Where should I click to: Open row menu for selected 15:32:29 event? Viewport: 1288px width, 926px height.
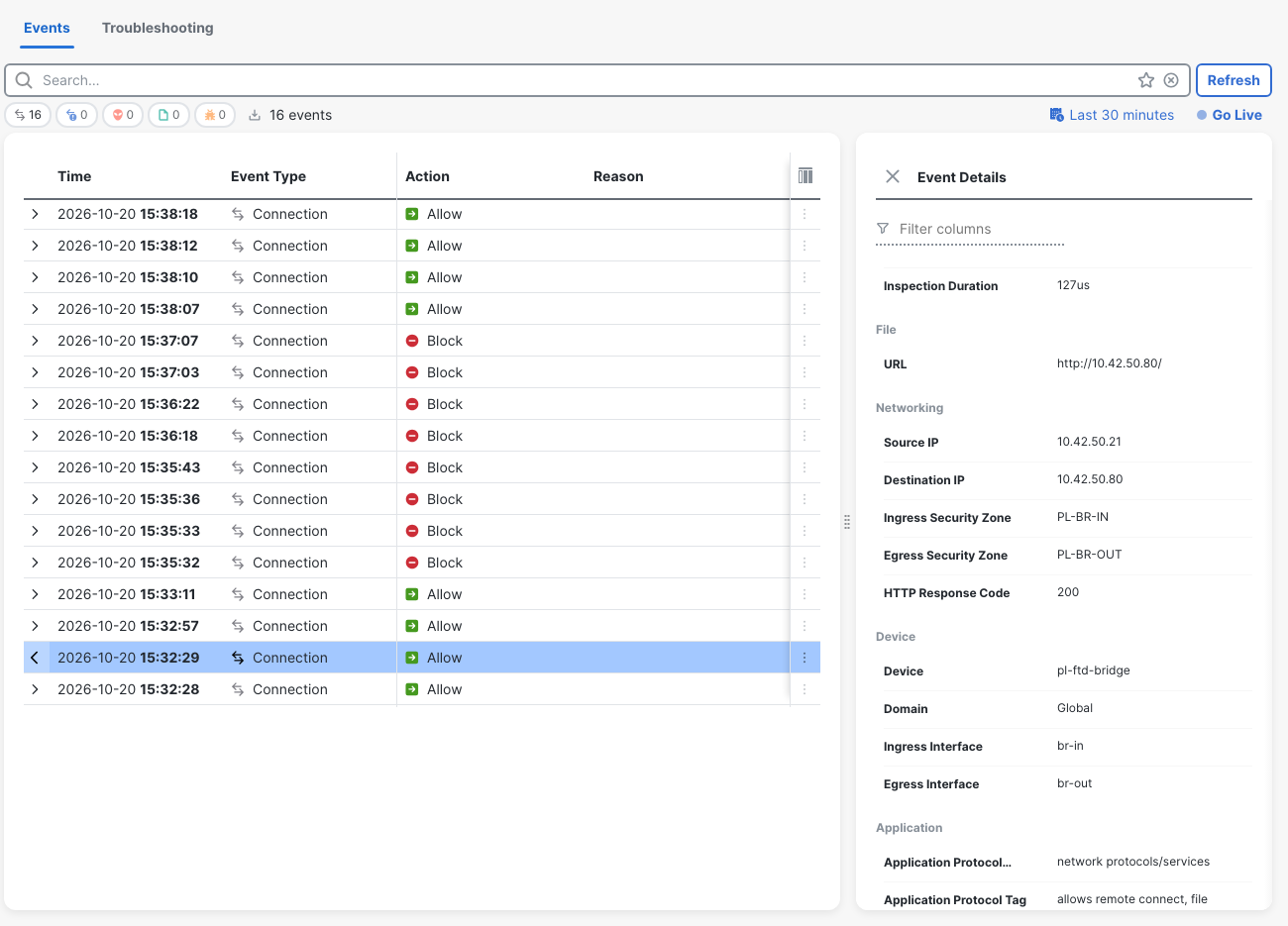(x=805, y=658)
